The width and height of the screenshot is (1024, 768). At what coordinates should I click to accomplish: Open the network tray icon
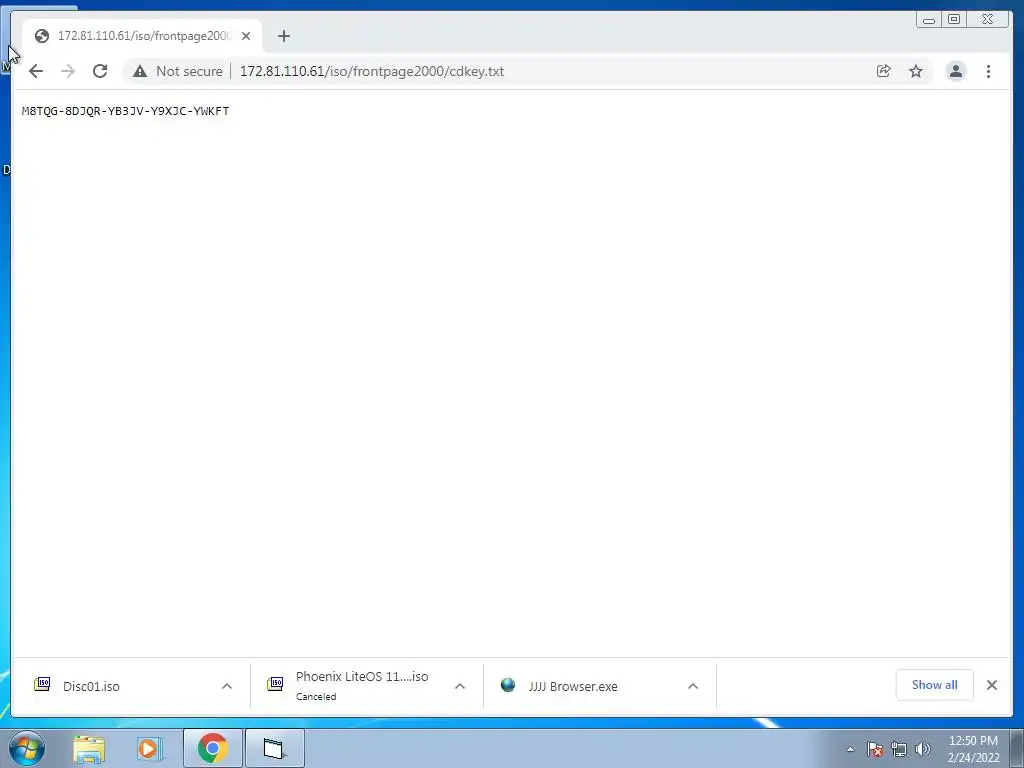[x=899, y=749]
